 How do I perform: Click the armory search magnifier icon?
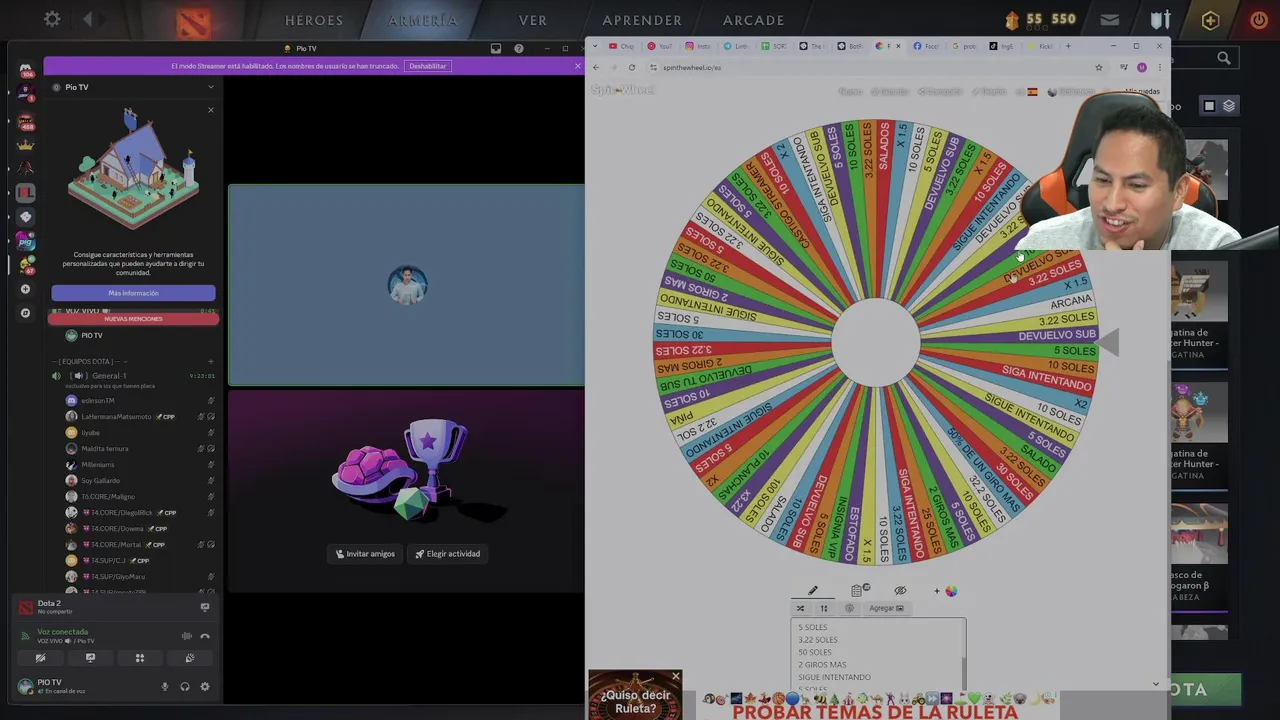pyautogui.click(x=1224, y=59)
